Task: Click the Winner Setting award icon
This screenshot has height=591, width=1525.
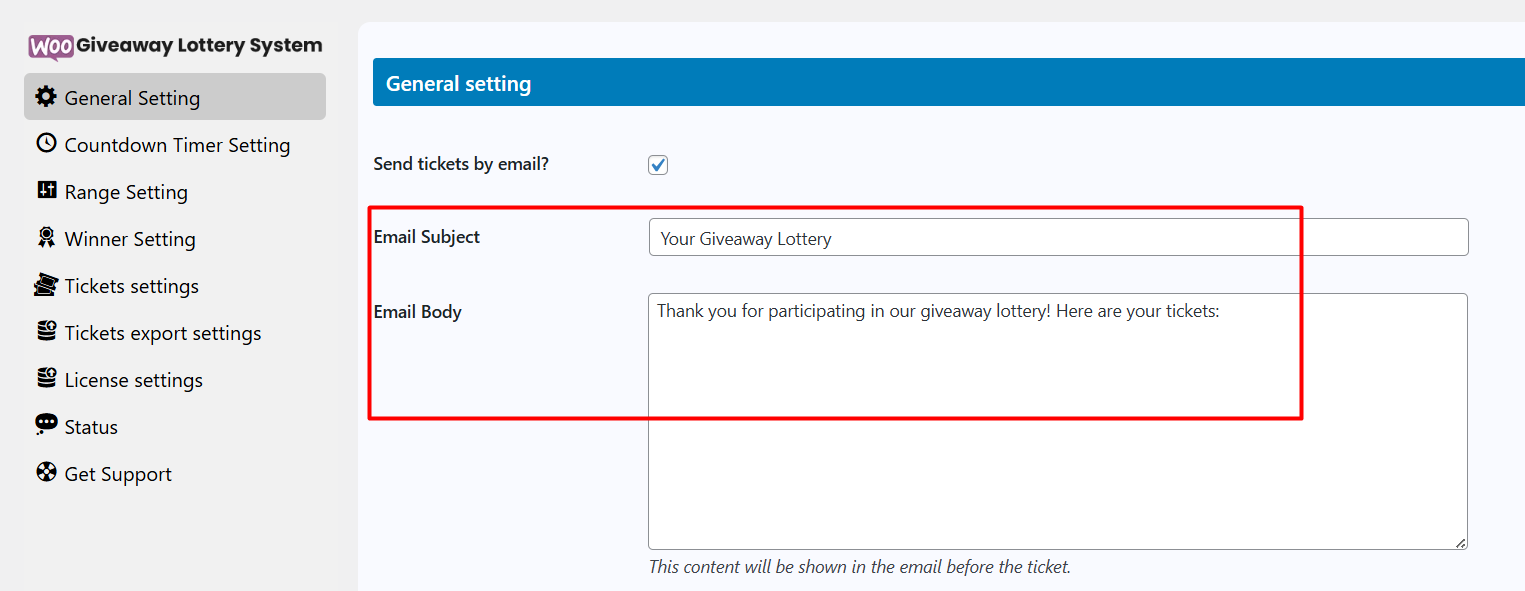Action: 46,238
